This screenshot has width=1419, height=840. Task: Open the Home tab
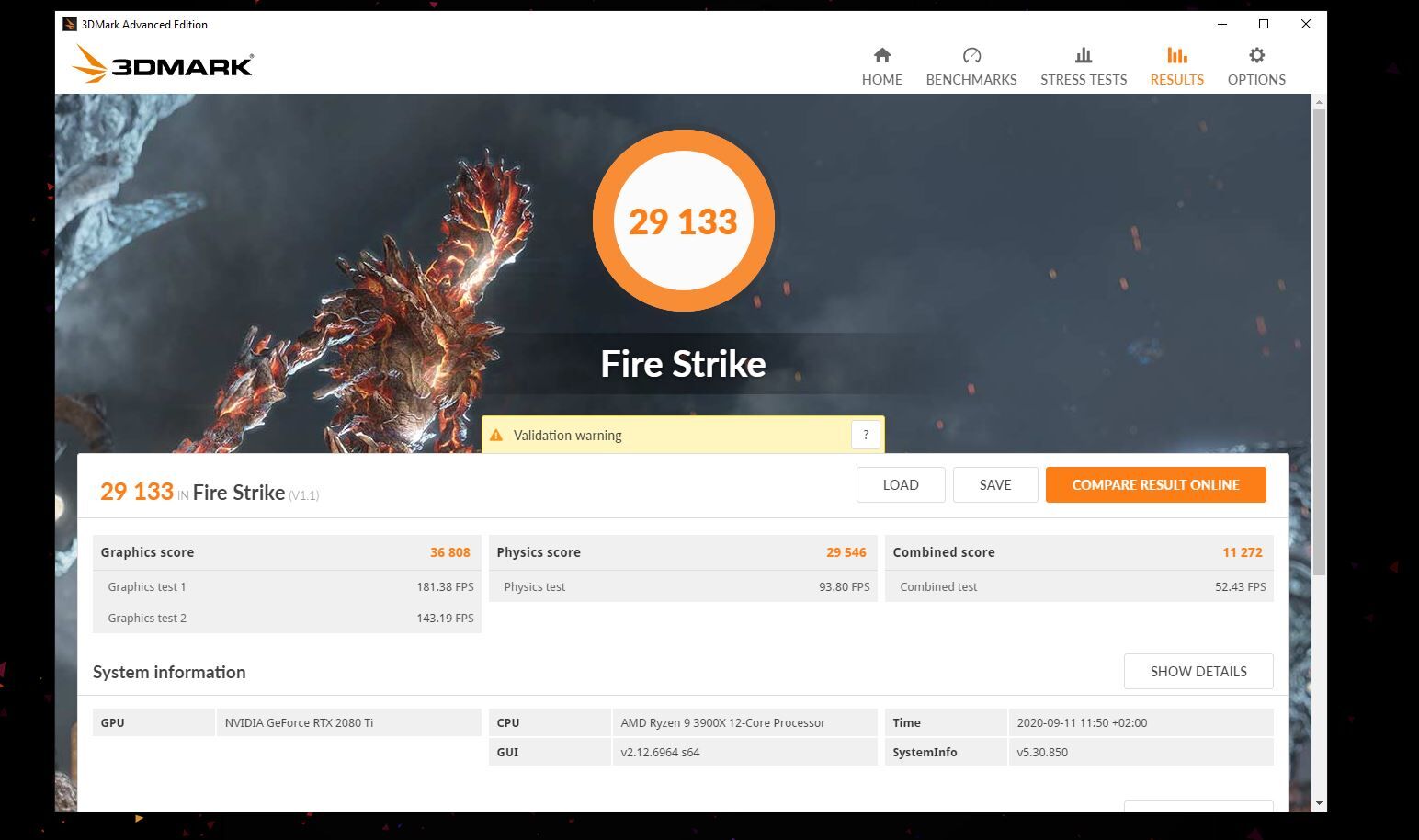tap(881, 67)
